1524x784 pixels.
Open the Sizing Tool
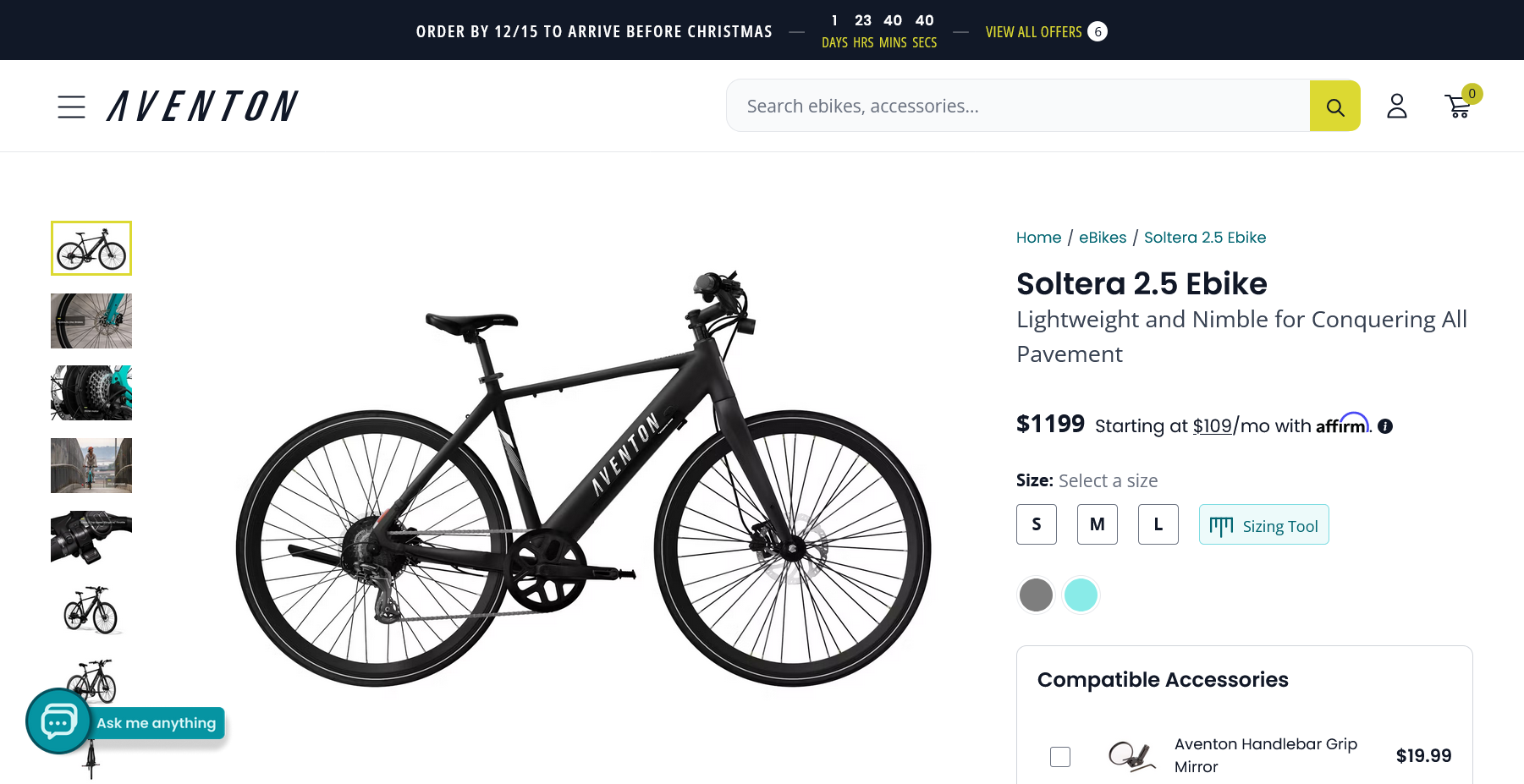1263,525
